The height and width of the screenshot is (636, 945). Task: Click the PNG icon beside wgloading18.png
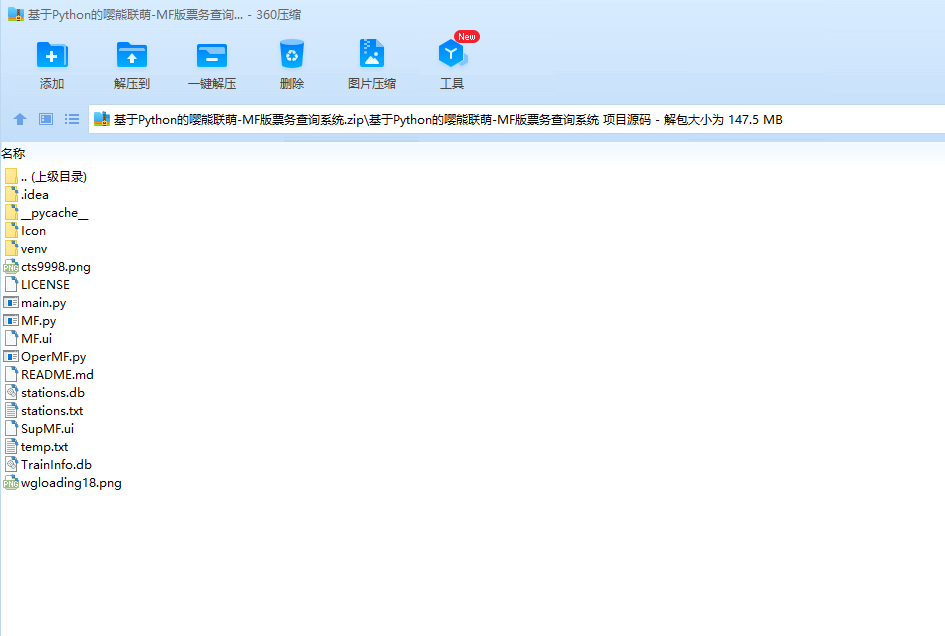(11, 483)
